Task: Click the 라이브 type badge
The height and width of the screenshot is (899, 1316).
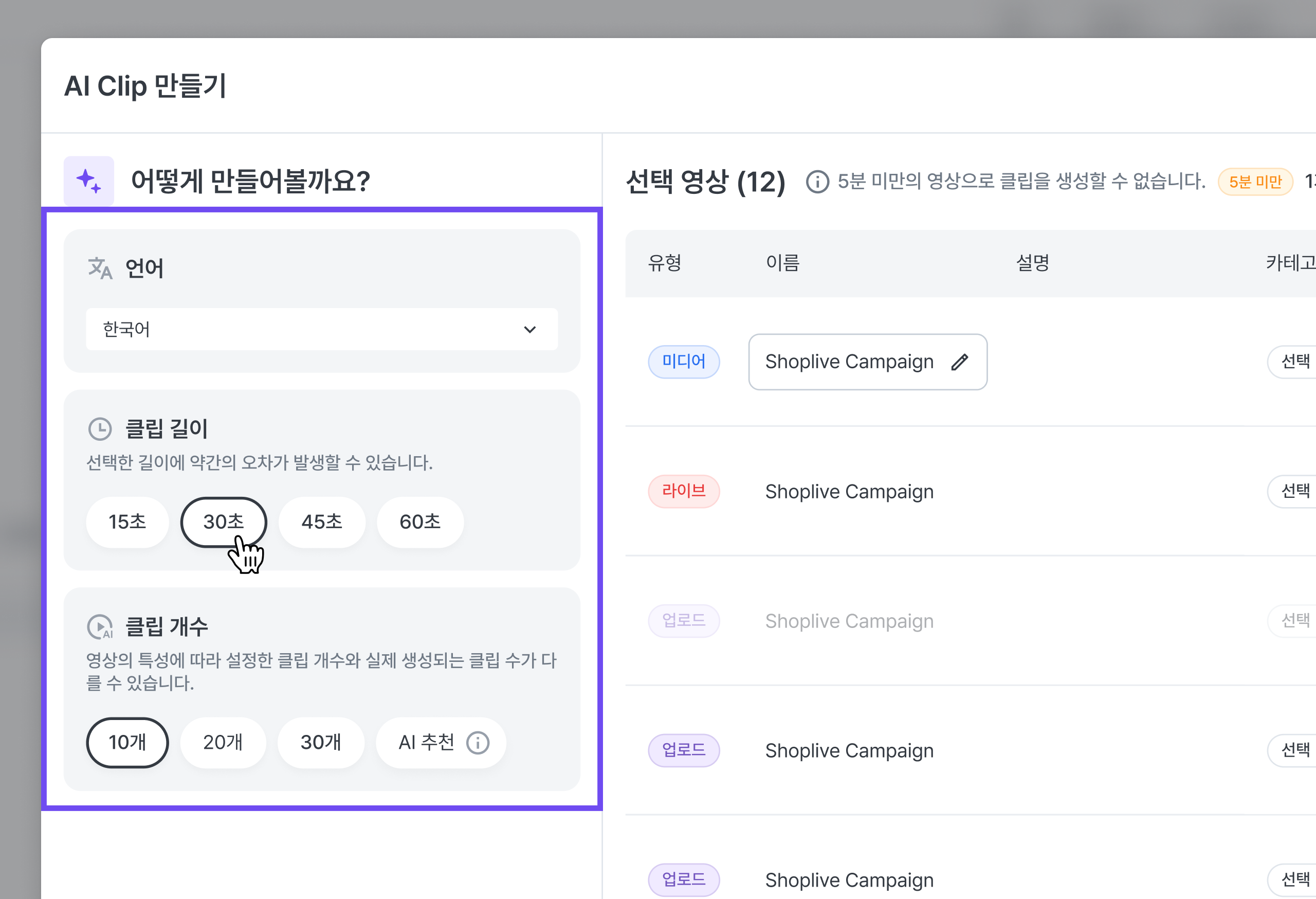Action: pyautogui.click(x=684, y=491)
